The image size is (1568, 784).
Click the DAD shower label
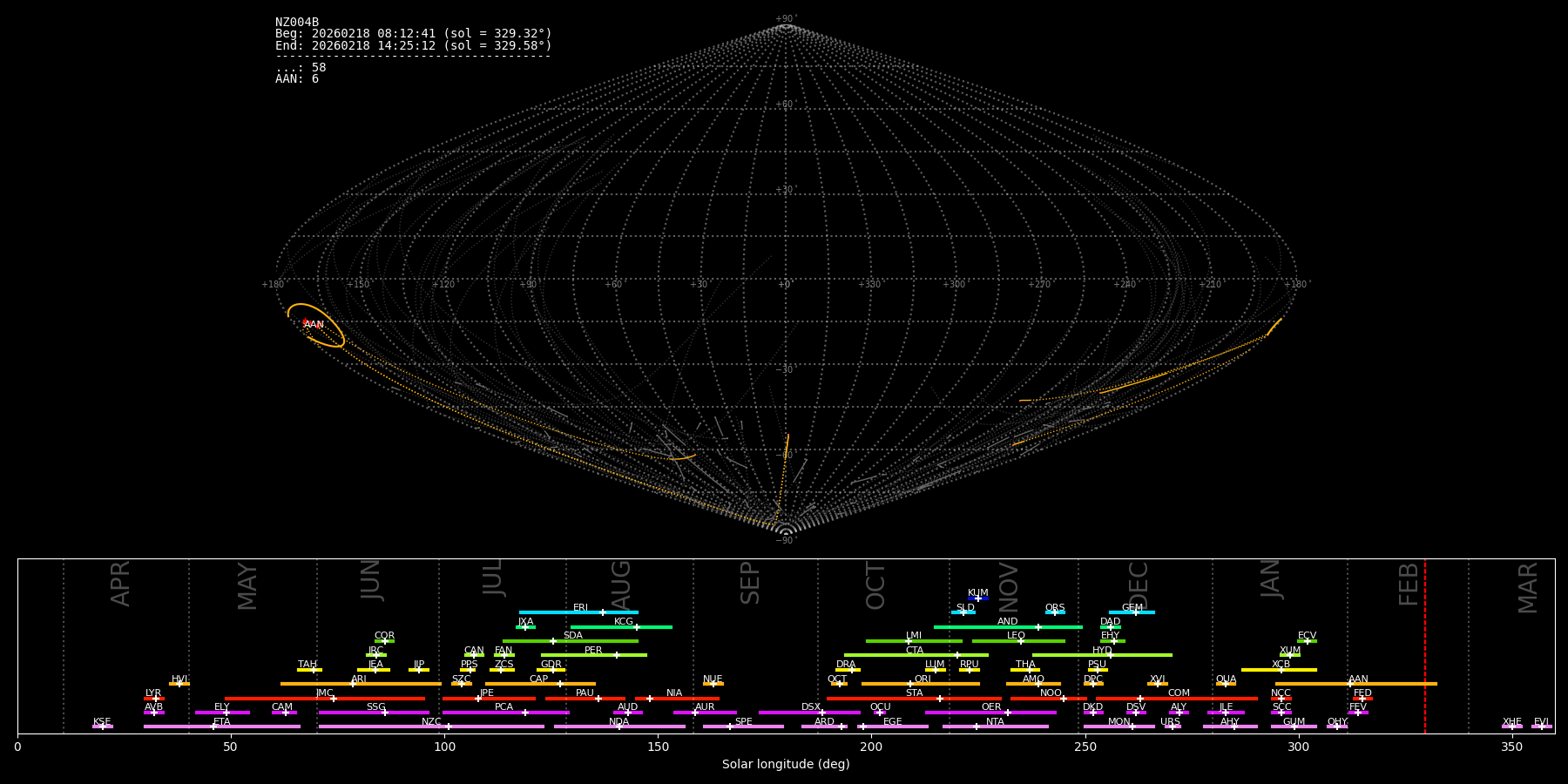tap(1111, 622)
